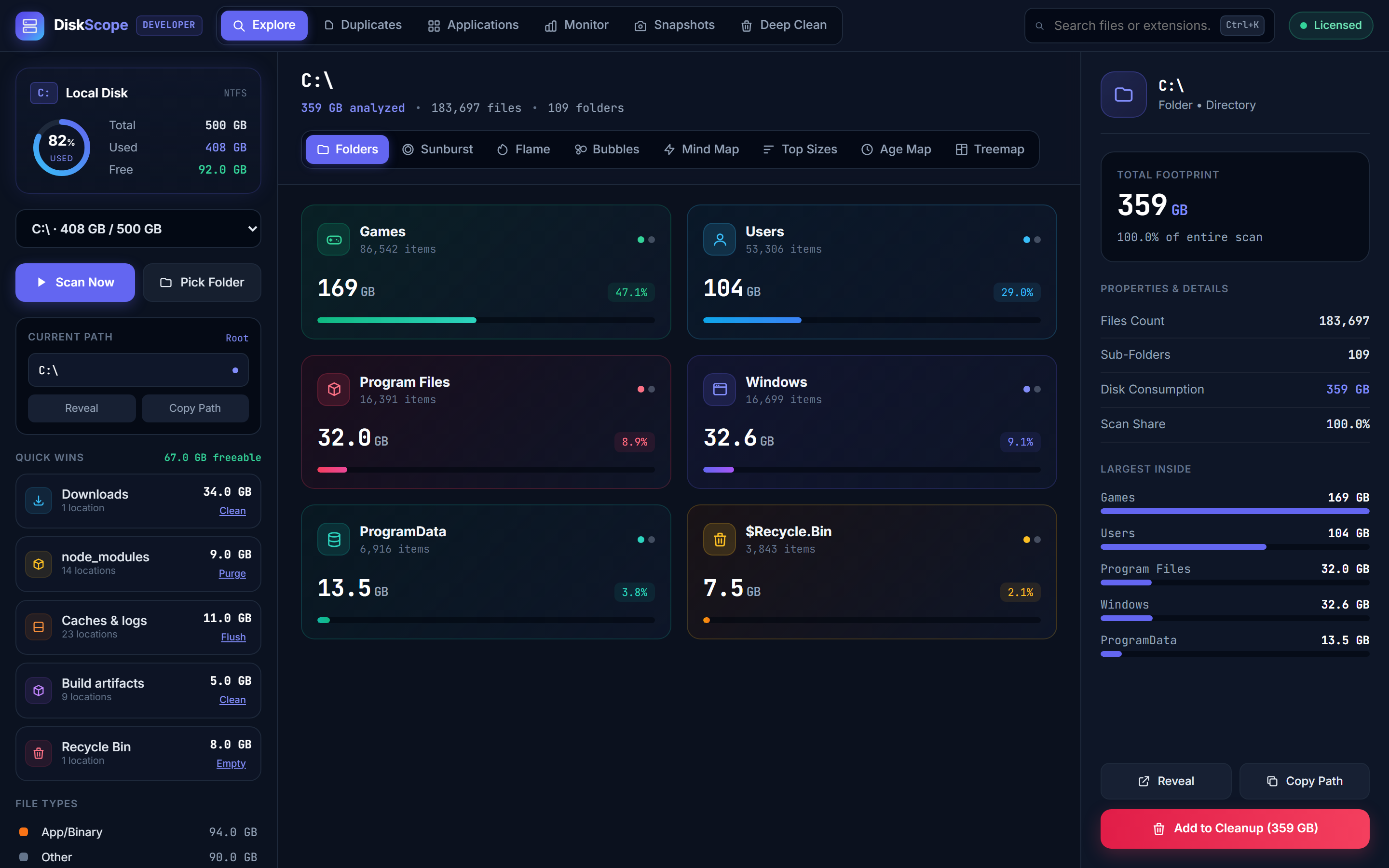Click Clean link for Build artifacts
This screenshot has width=1389, height=868.
[x=232, y=699]
